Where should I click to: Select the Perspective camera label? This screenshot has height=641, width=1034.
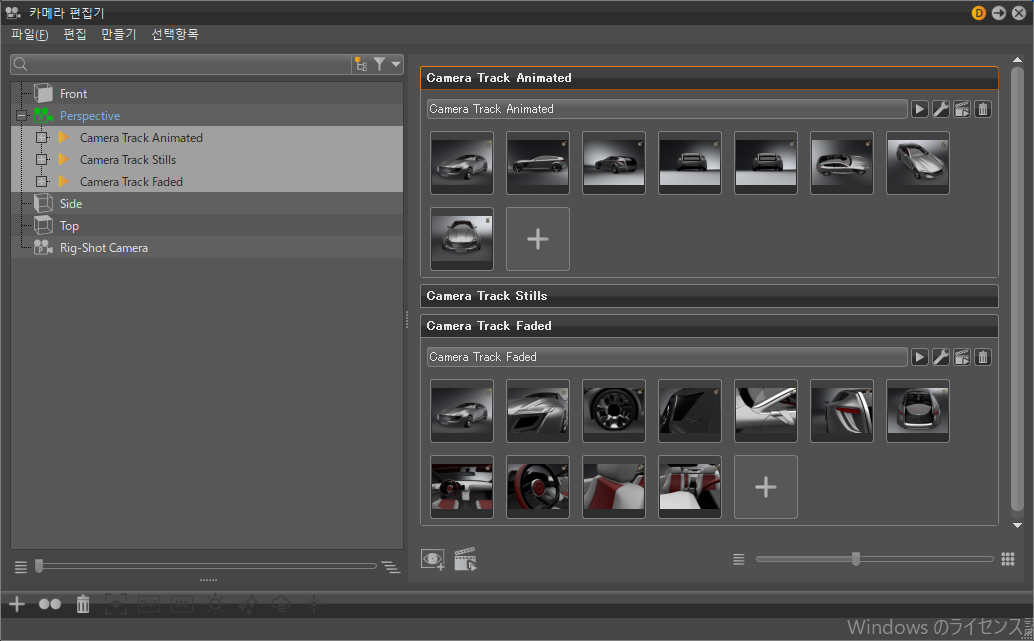[x=90, y=115]
